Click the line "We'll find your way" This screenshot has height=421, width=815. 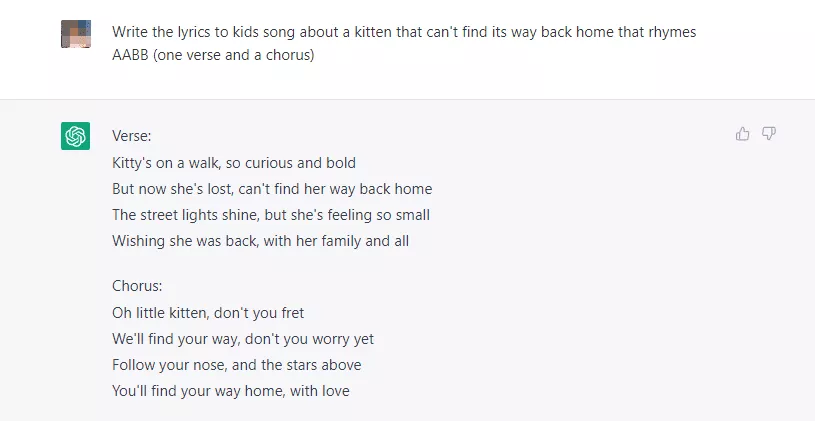[243, 338]
